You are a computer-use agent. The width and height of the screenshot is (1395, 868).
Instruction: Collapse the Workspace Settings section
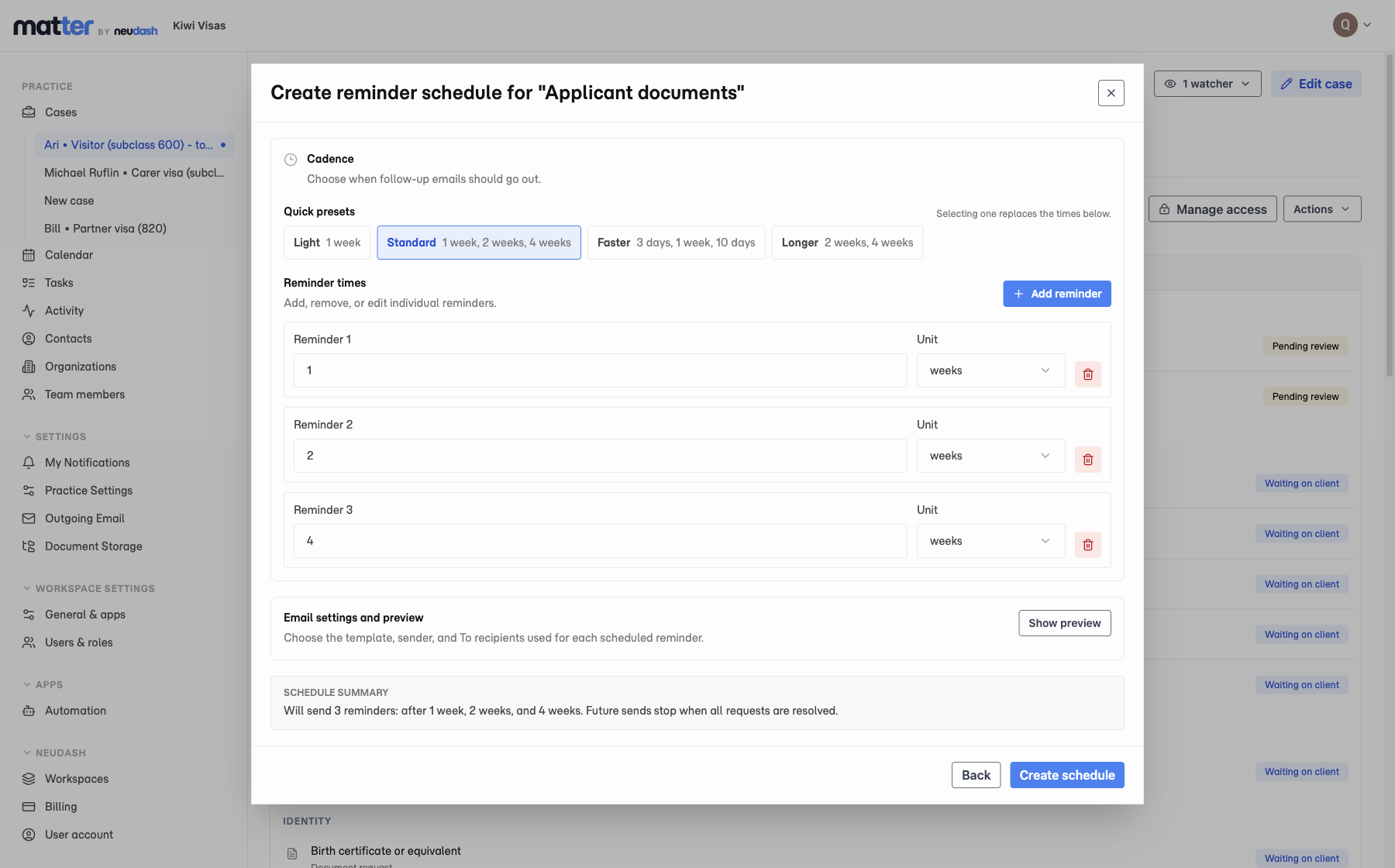coord(88,588)
